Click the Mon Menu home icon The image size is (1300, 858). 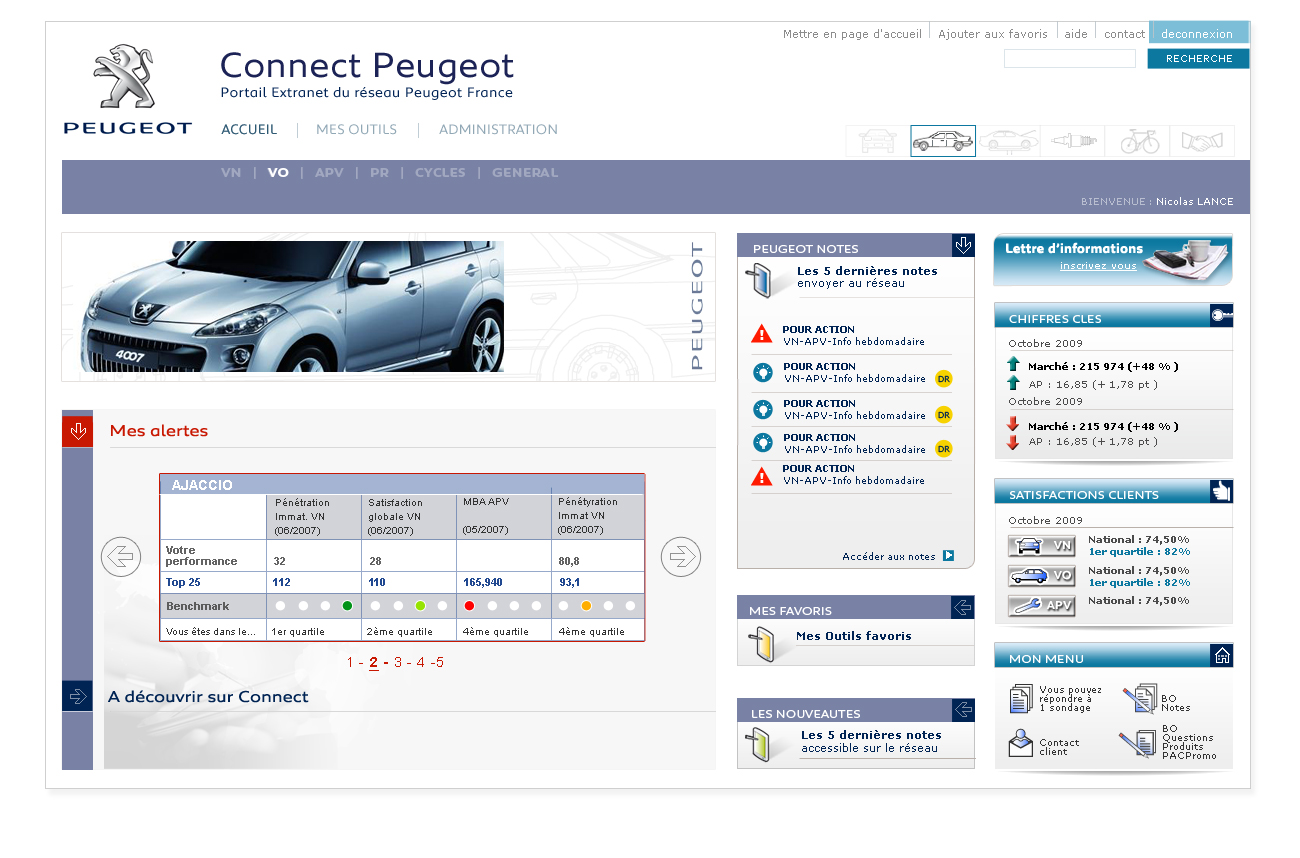click(1221, 655)
